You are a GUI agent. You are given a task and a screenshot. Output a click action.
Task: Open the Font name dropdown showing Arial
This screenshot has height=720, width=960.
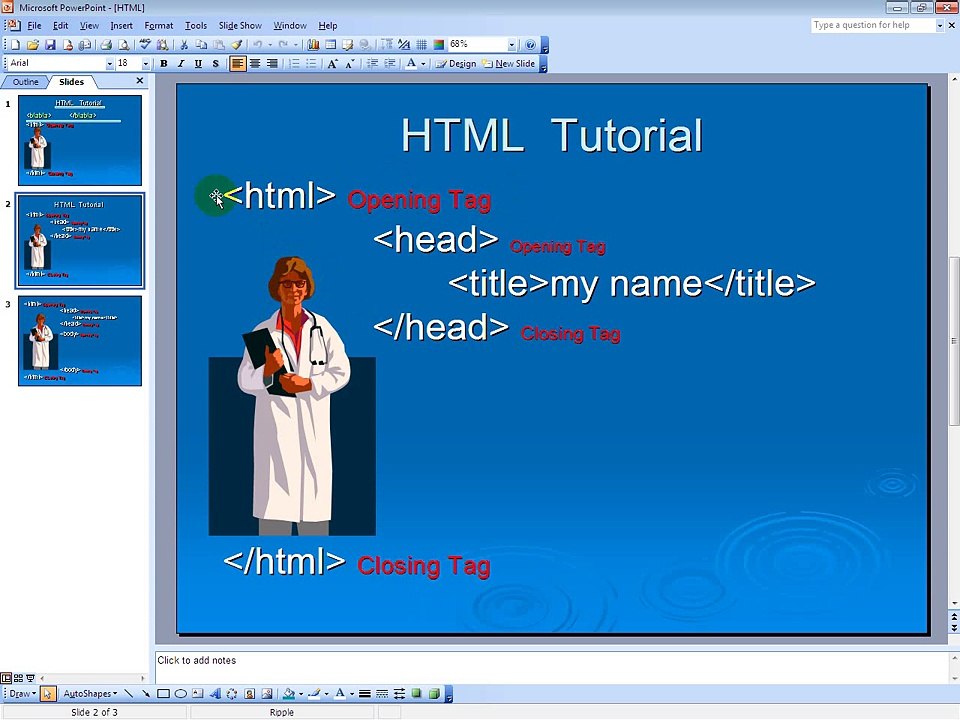[x=110, y=64]
